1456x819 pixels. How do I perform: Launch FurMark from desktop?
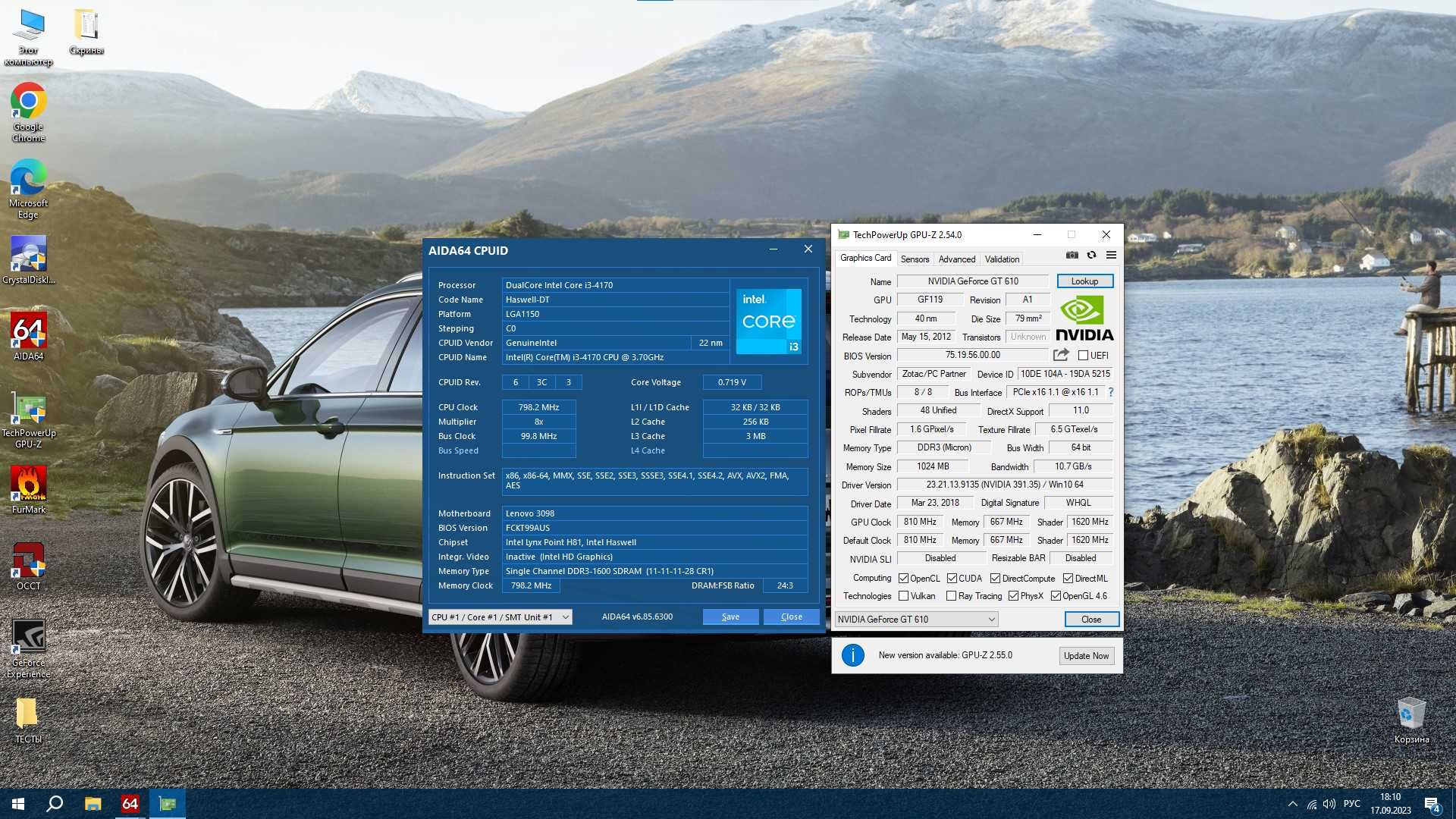28,490
